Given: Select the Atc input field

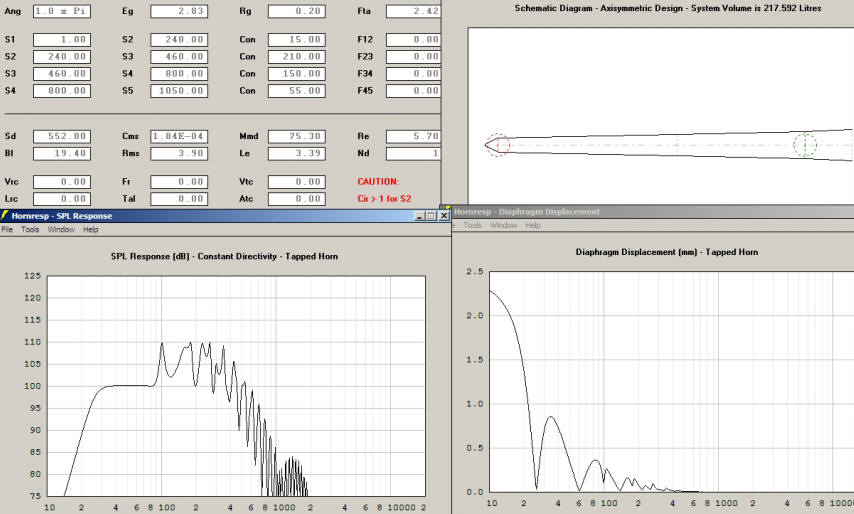Looking at the screenshot, I should point(297,199).
